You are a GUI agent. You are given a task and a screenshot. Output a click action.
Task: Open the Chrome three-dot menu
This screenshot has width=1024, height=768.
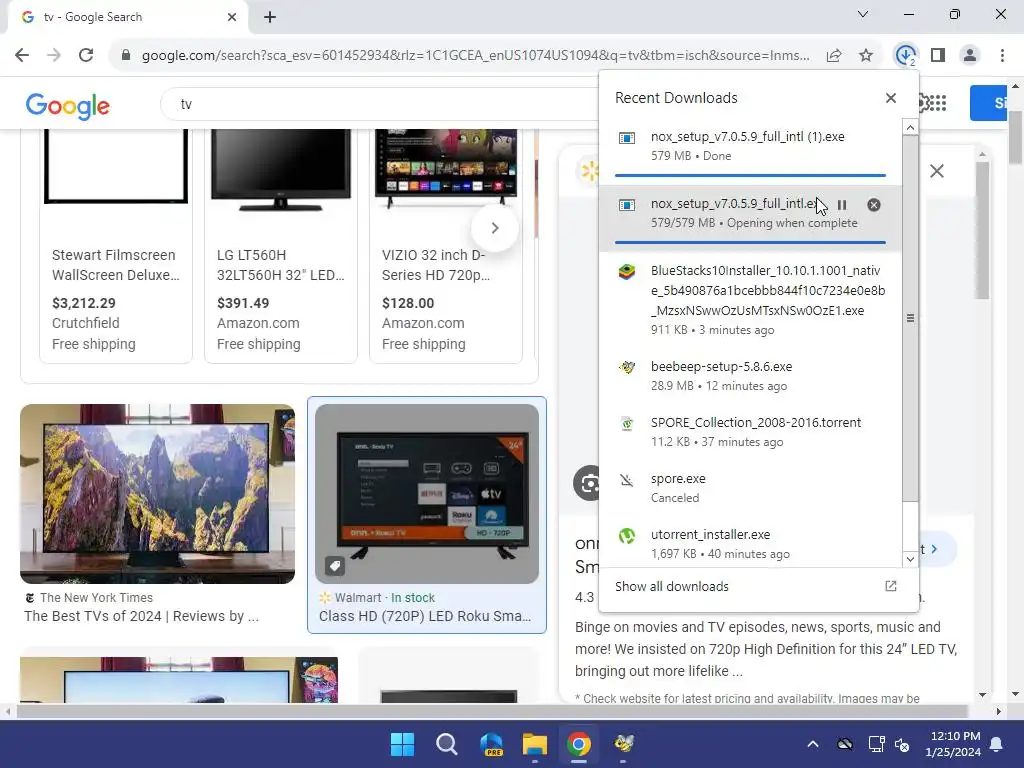tap(1002, 56)
